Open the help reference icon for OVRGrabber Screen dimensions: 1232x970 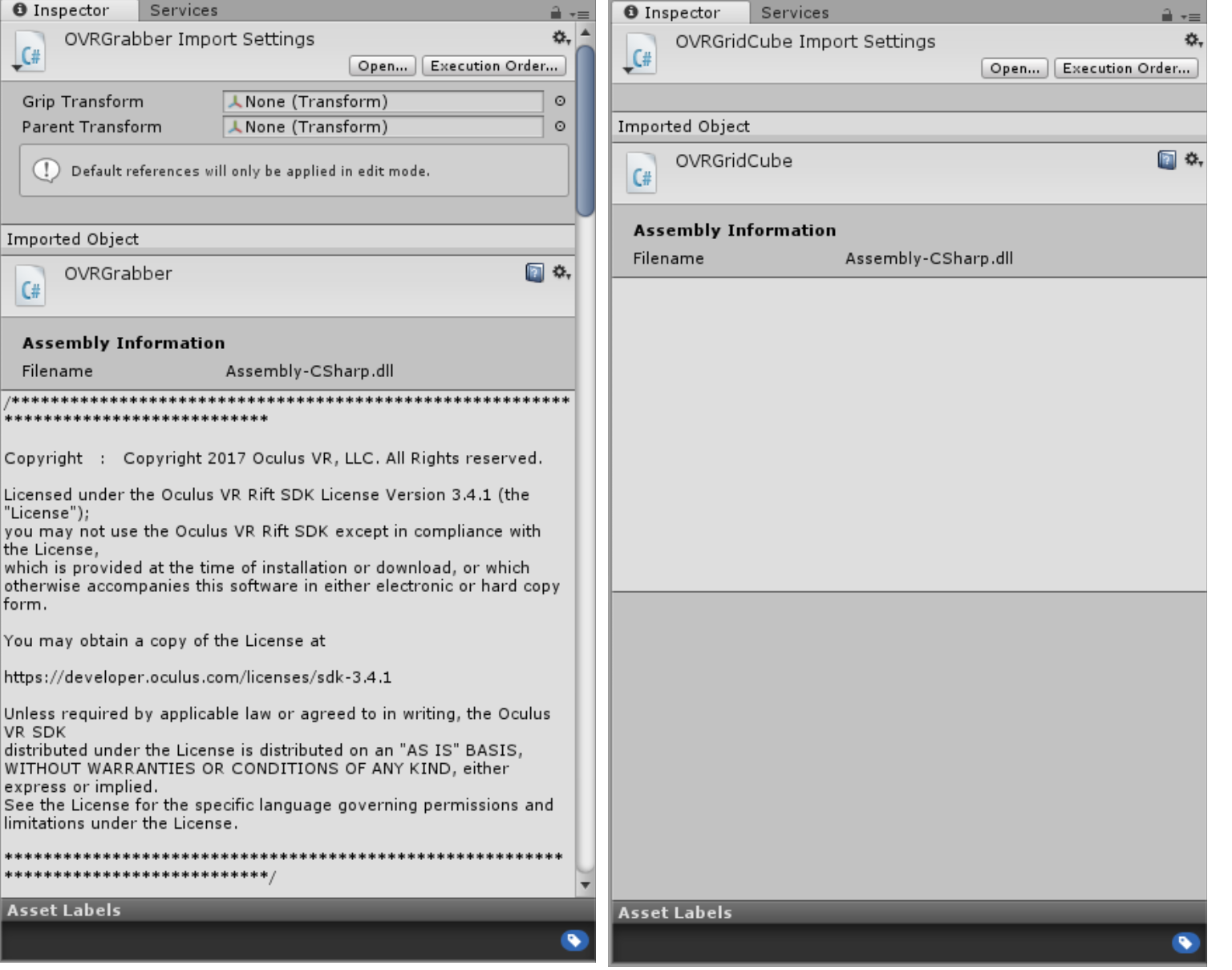(x=534, y=273)
